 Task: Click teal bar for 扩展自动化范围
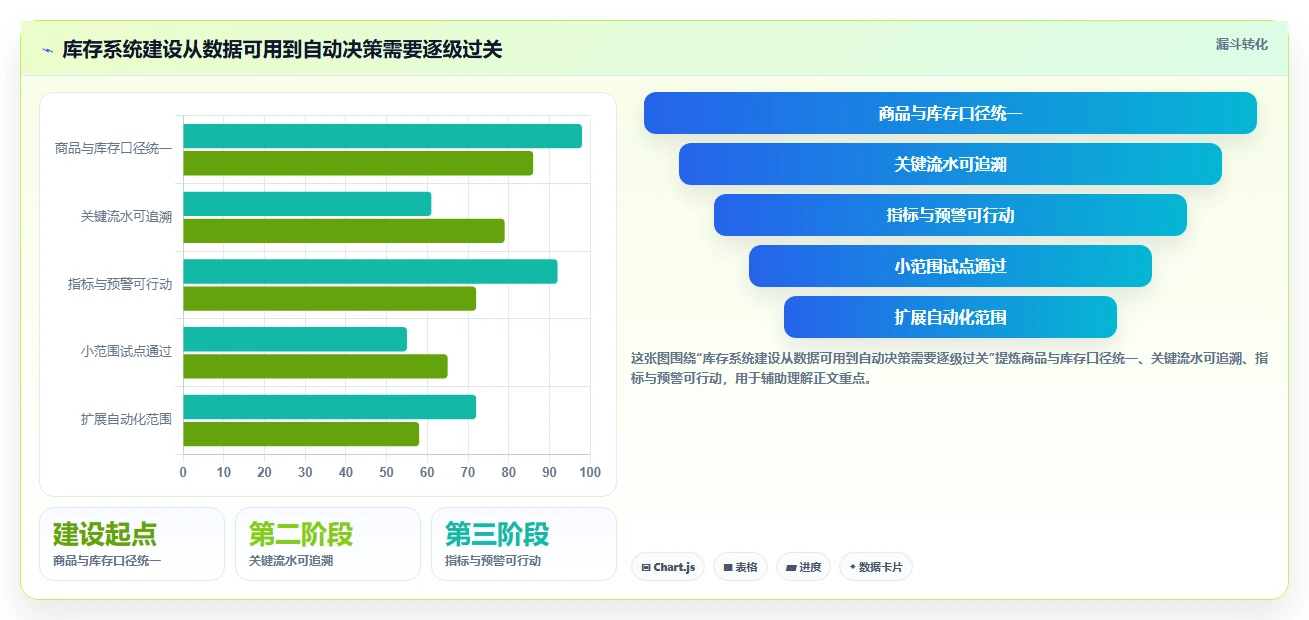click(x=329, y=407)
